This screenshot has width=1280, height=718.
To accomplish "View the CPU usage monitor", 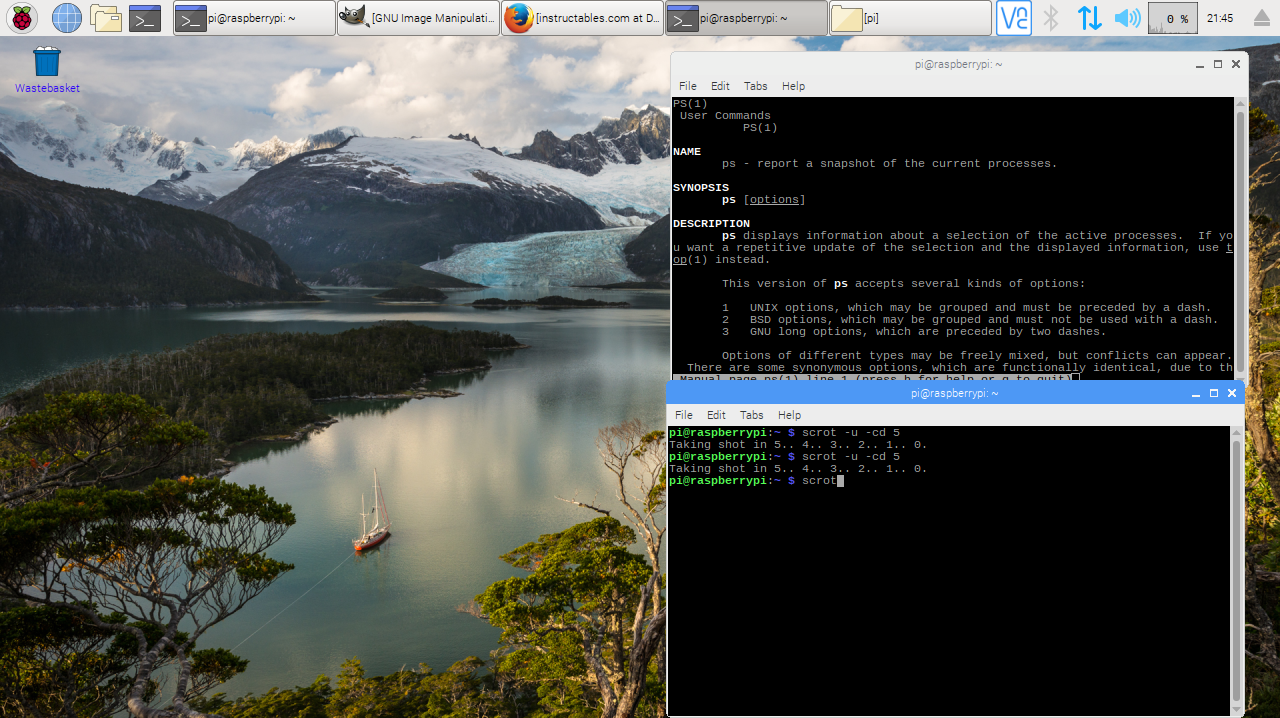I will click(x=1171, y=17).
